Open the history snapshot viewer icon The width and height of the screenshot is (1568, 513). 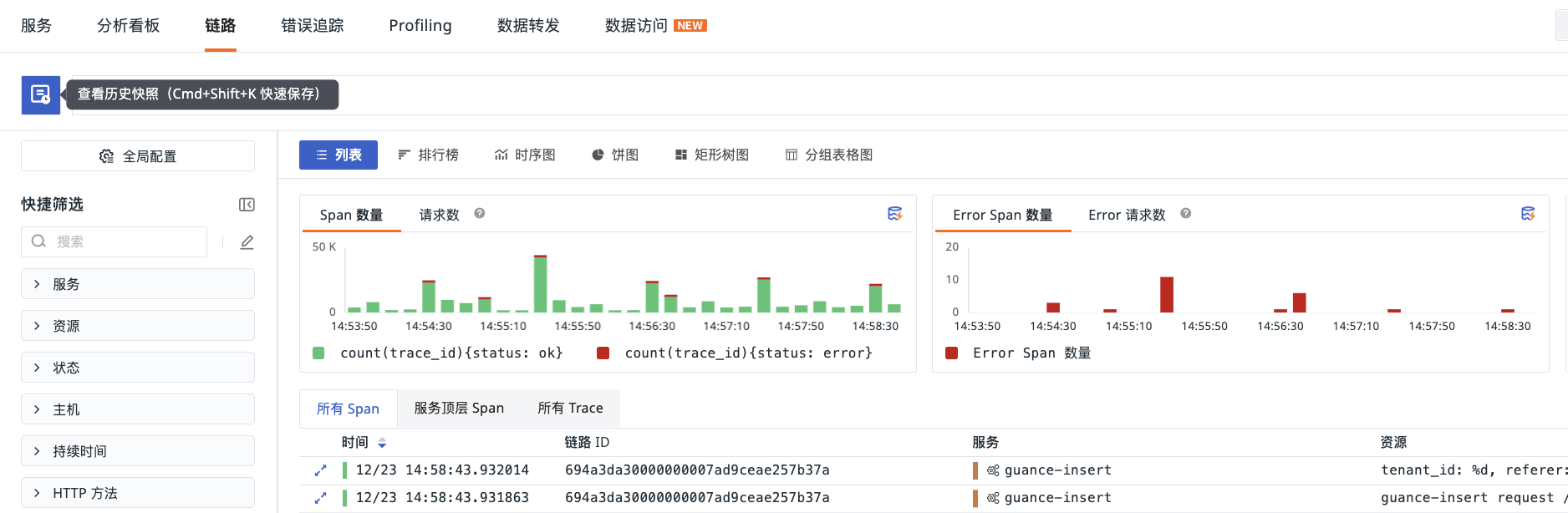(x=40, y=94)
